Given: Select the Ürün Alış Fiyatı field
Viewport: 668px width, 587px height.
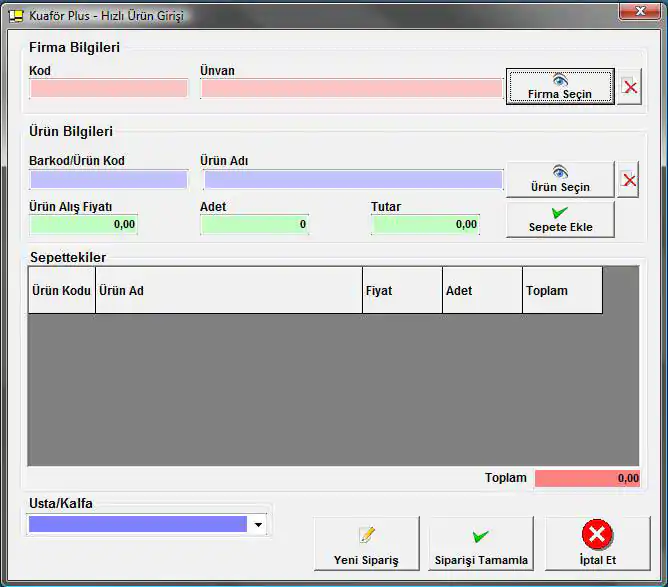Looking at the screenshot, I should point(84,225).
